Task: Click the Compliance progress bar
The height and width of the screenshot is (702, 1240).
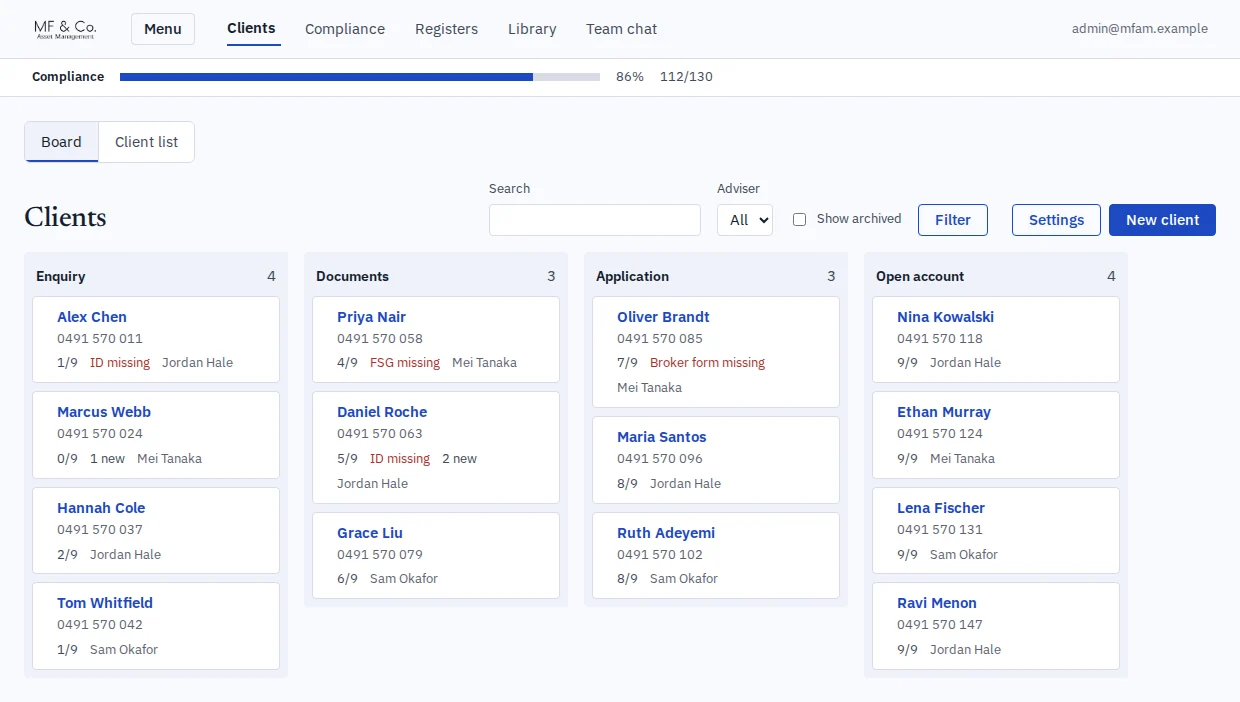Action: (360, 77)
